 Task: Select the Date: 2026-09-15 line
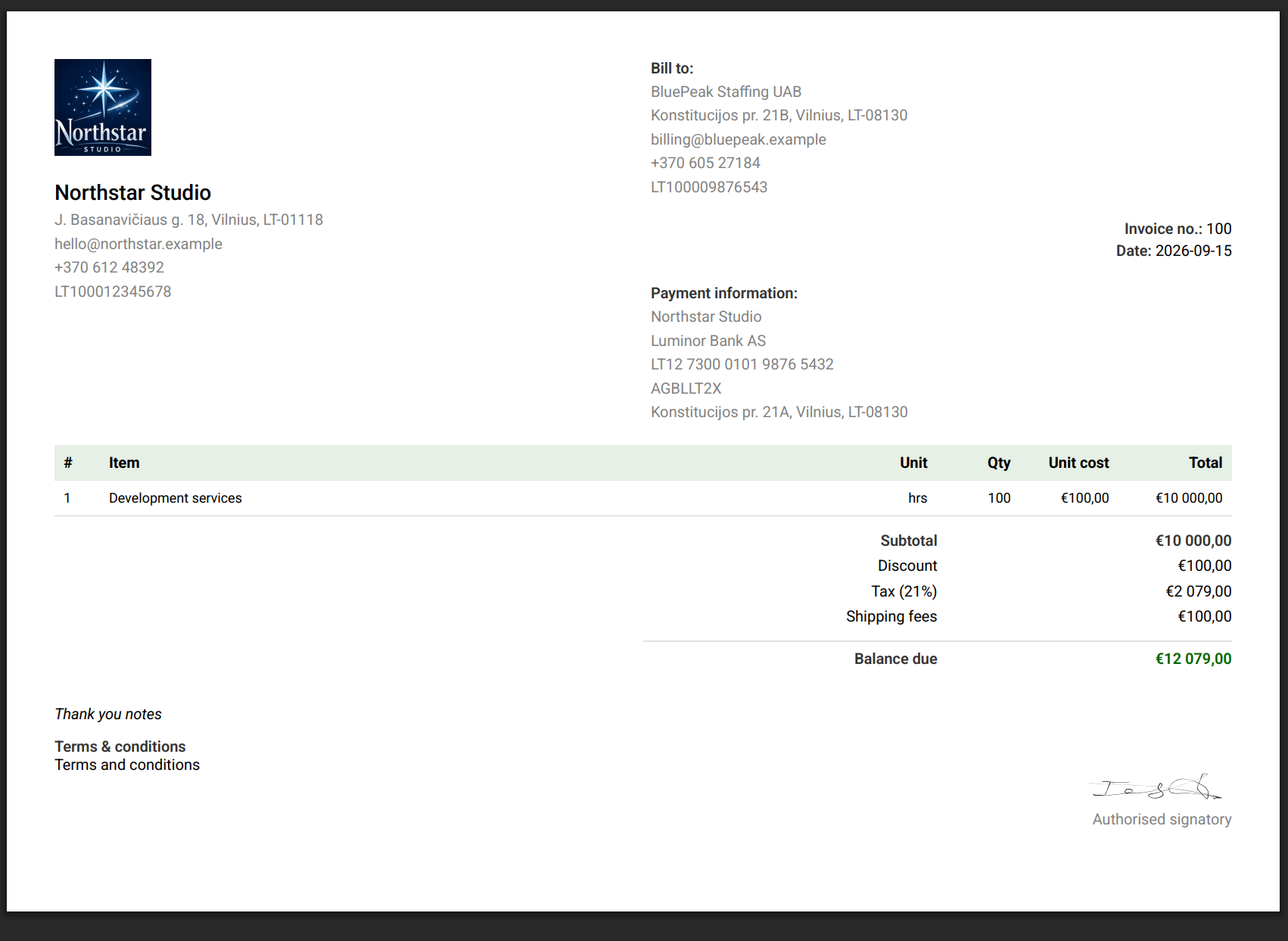click(1174, 251)
